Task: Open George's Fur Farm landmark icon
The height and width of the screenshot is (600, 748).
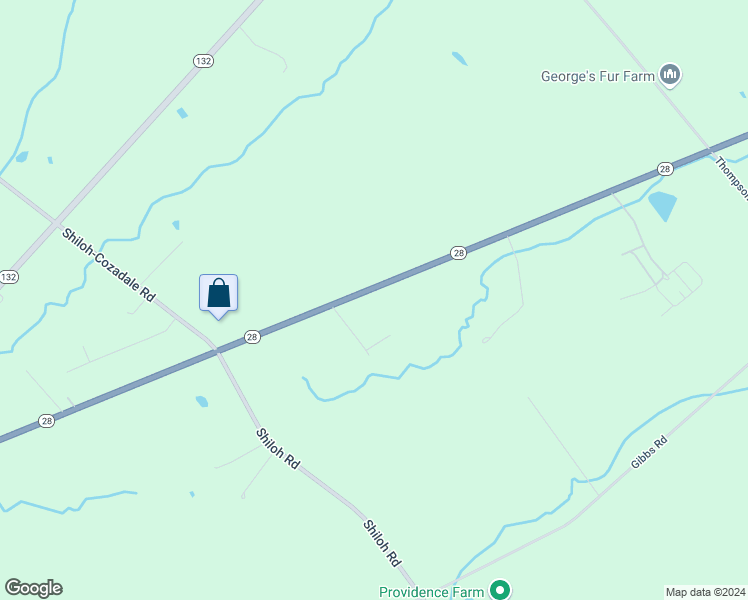Action: click(x=670, y=75)
